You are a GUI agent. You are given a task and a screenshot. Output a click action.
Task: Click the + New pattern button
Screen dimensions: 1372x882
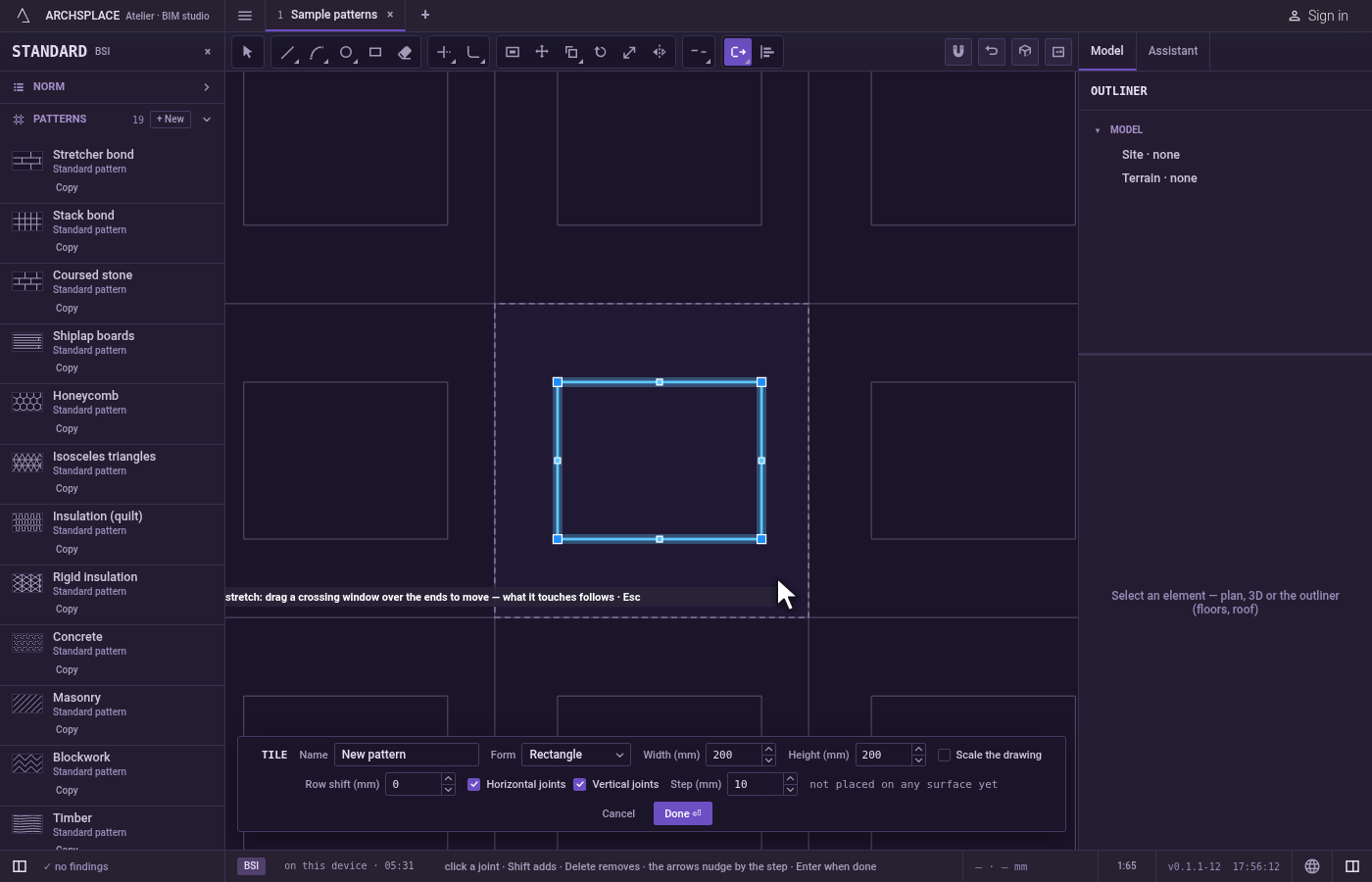point(171,120)
